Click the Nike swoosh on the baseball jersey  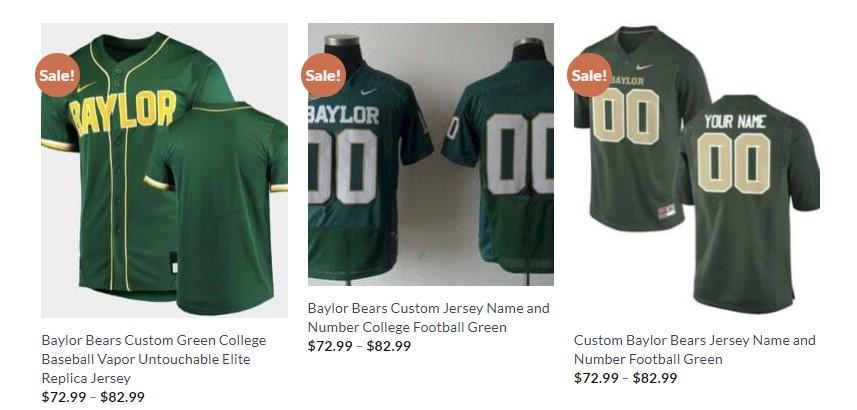point(86,87)
